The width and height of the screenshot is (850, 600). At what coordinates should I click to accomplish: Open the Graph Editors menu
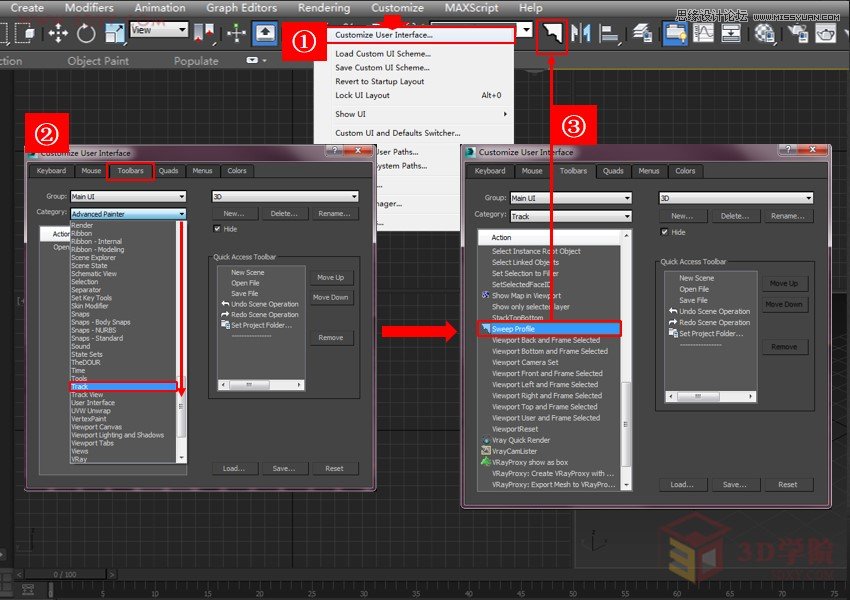pos(241,8)
